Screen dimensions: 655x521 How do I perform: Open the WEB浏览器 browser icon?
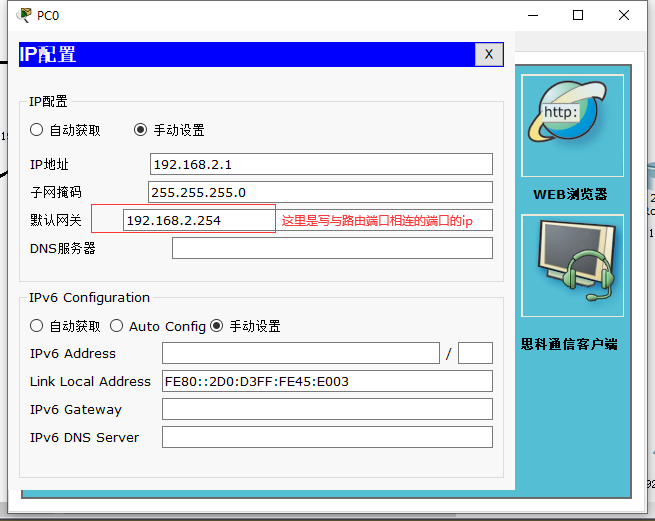pyautogui.click(x=572, y=126)
